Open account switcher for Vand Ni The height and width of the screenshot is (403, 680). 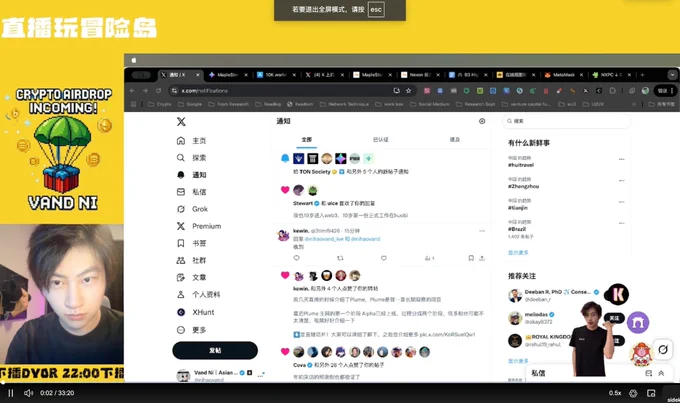[220, 375]
